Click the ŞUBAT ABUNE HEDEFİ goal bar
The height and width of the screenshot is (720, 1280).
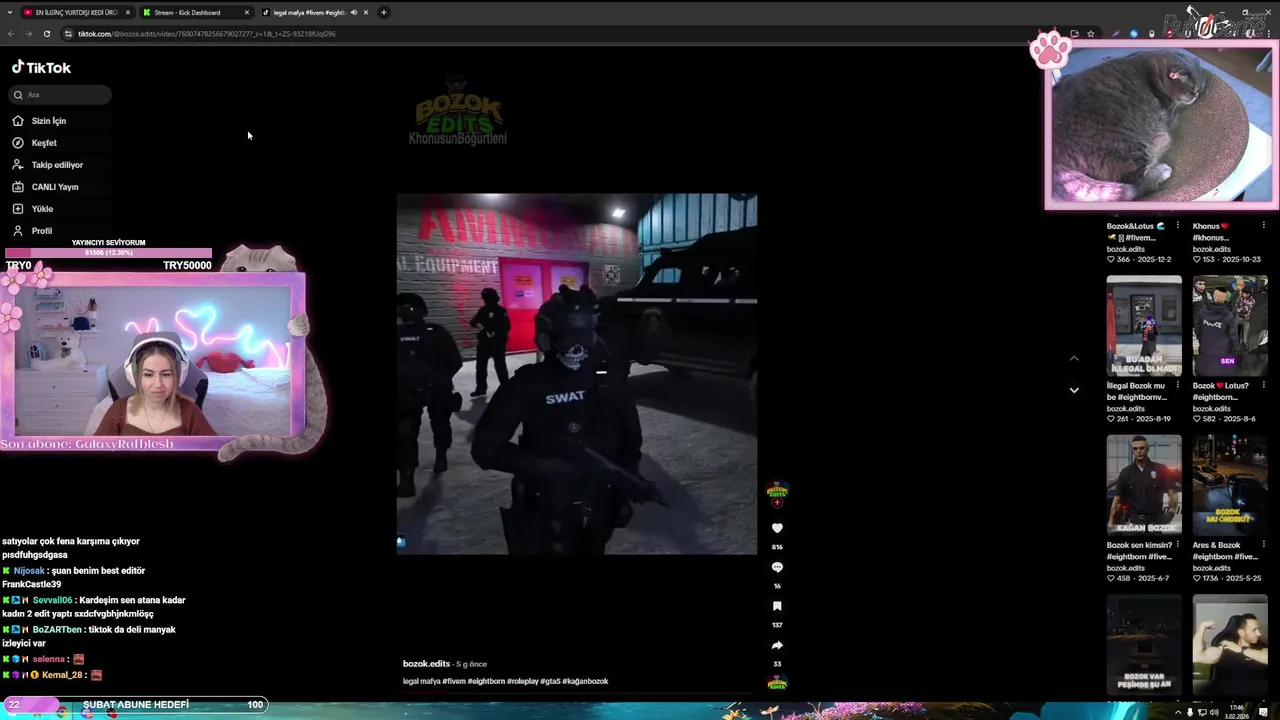click(x=134, y=704)
